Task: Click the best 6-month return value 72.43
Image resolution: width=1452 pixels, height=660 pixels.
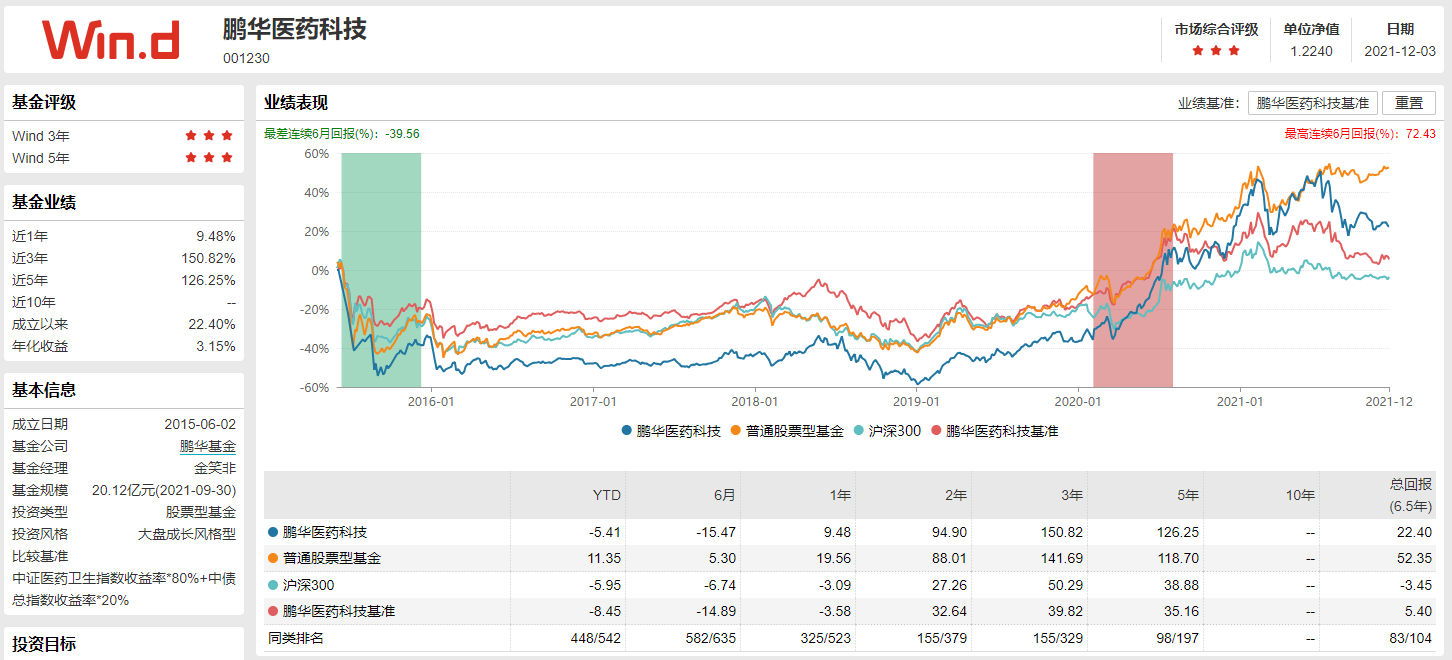Action: pyautogui.click(x=1420, y=133)
